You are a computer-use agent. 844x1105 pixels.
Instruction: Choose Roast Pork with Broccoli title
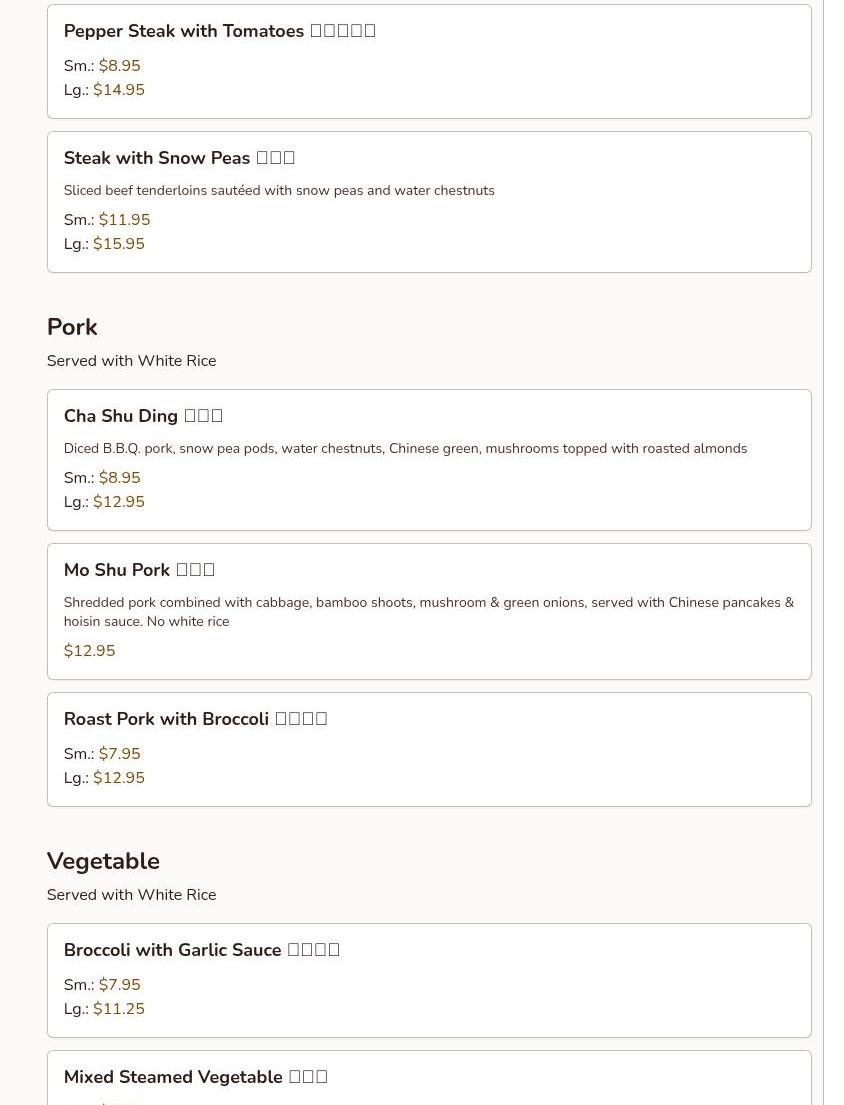pos(195,719)
